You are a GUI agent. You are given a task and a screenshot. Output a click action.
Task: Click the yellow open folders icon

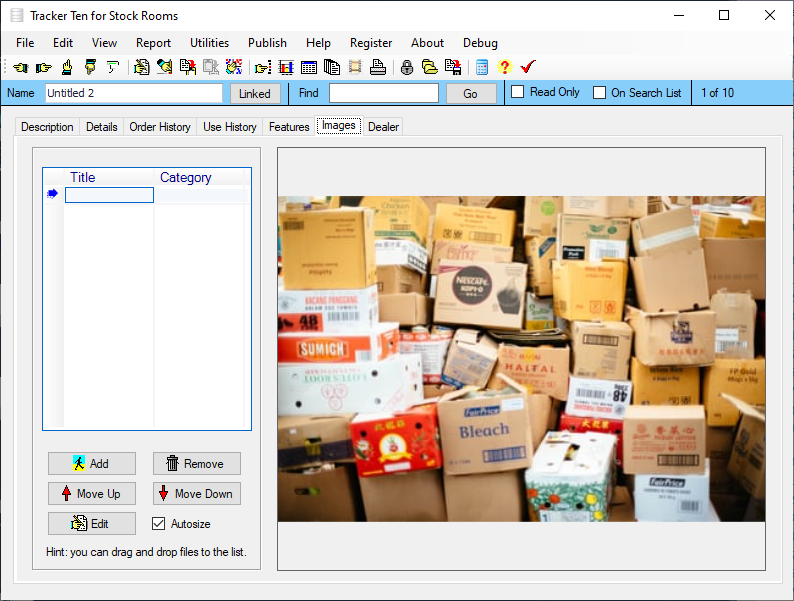pos(430,67)
